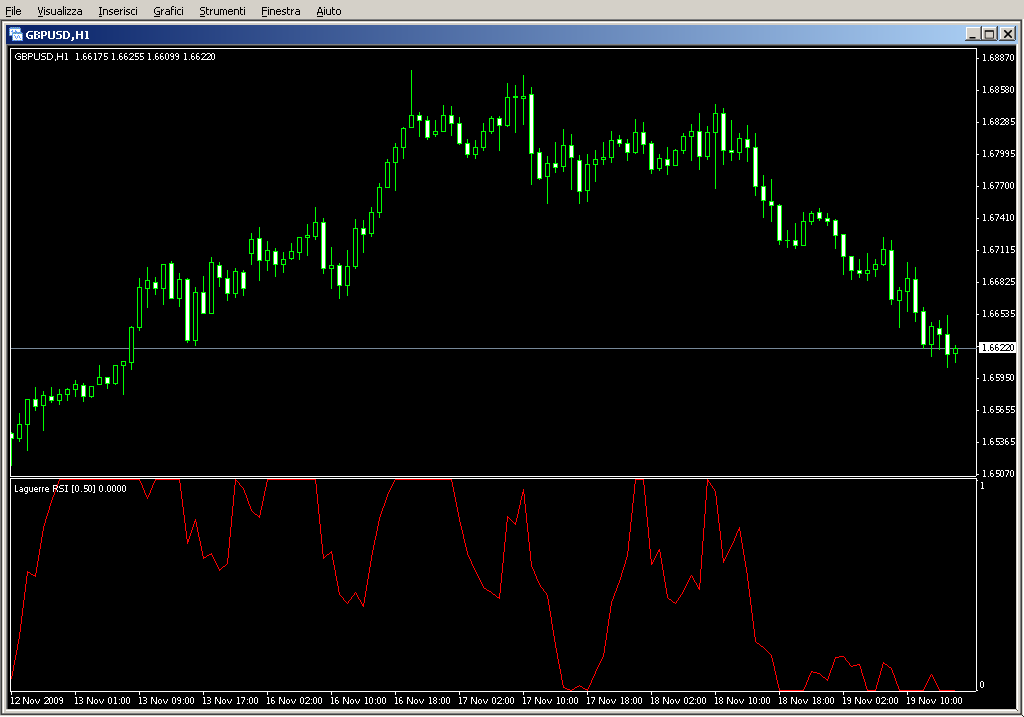Click price scale value 1.67700
This screenshot has width=1024, height=717.
(999, 185)
